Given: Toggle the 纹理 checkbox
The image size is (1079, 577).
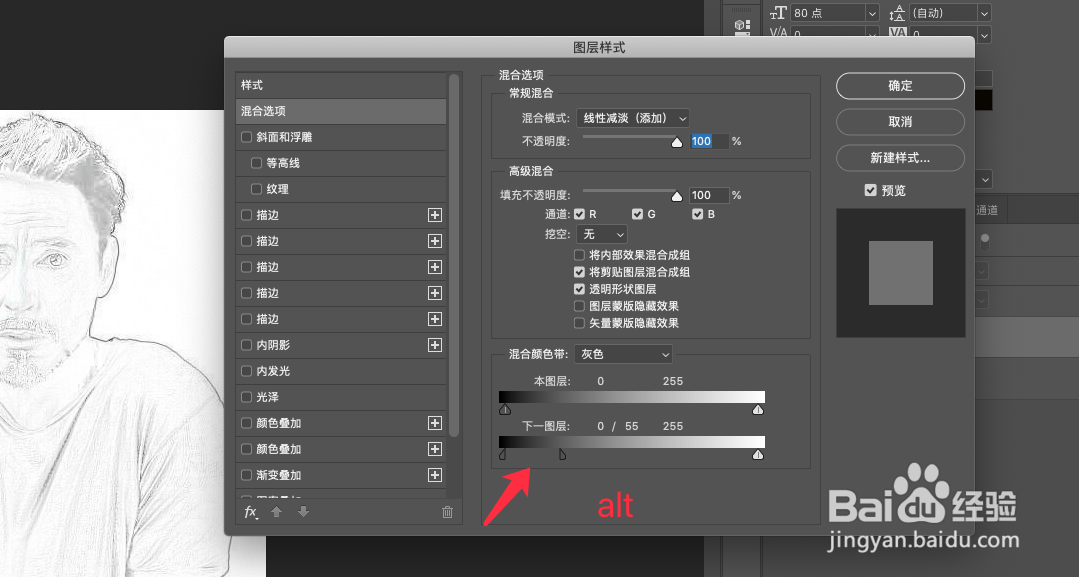Looking at the screenshot, I should pyautogui.click(x=257, y=189).
